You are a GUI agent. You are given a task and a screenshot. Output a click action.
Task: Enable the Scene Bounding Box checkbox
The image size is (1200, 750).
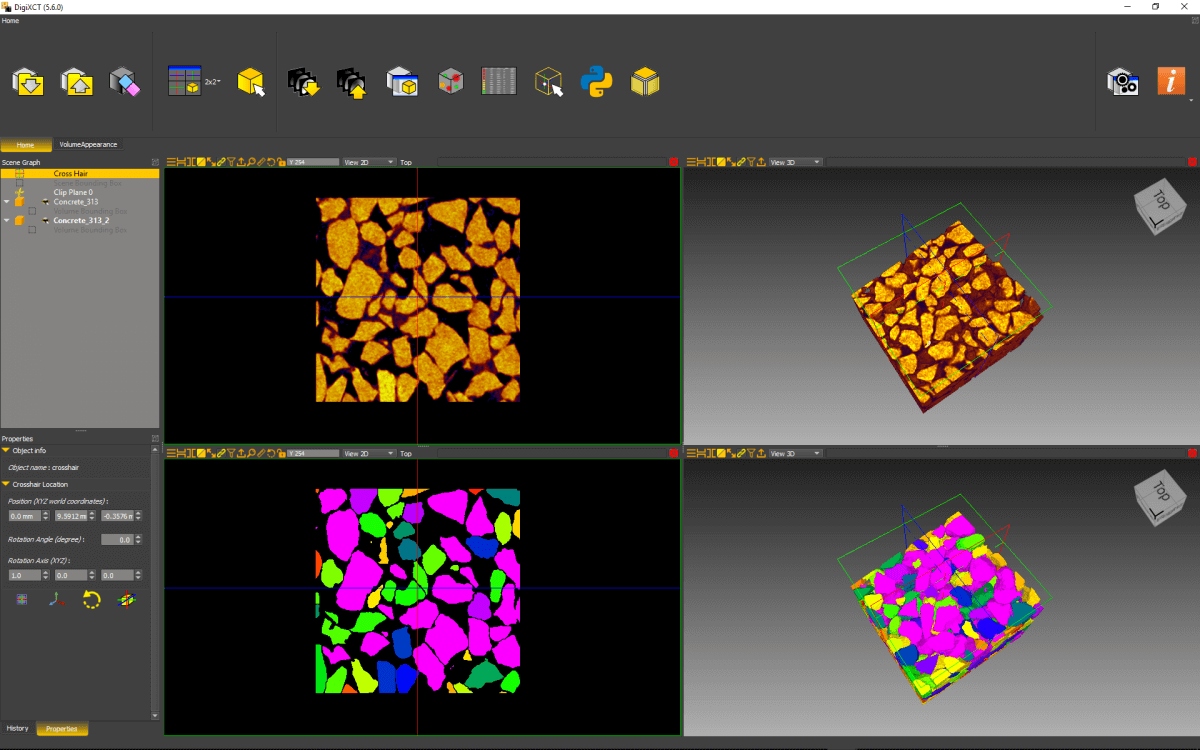pyautogui.click(x=19, y=182)
